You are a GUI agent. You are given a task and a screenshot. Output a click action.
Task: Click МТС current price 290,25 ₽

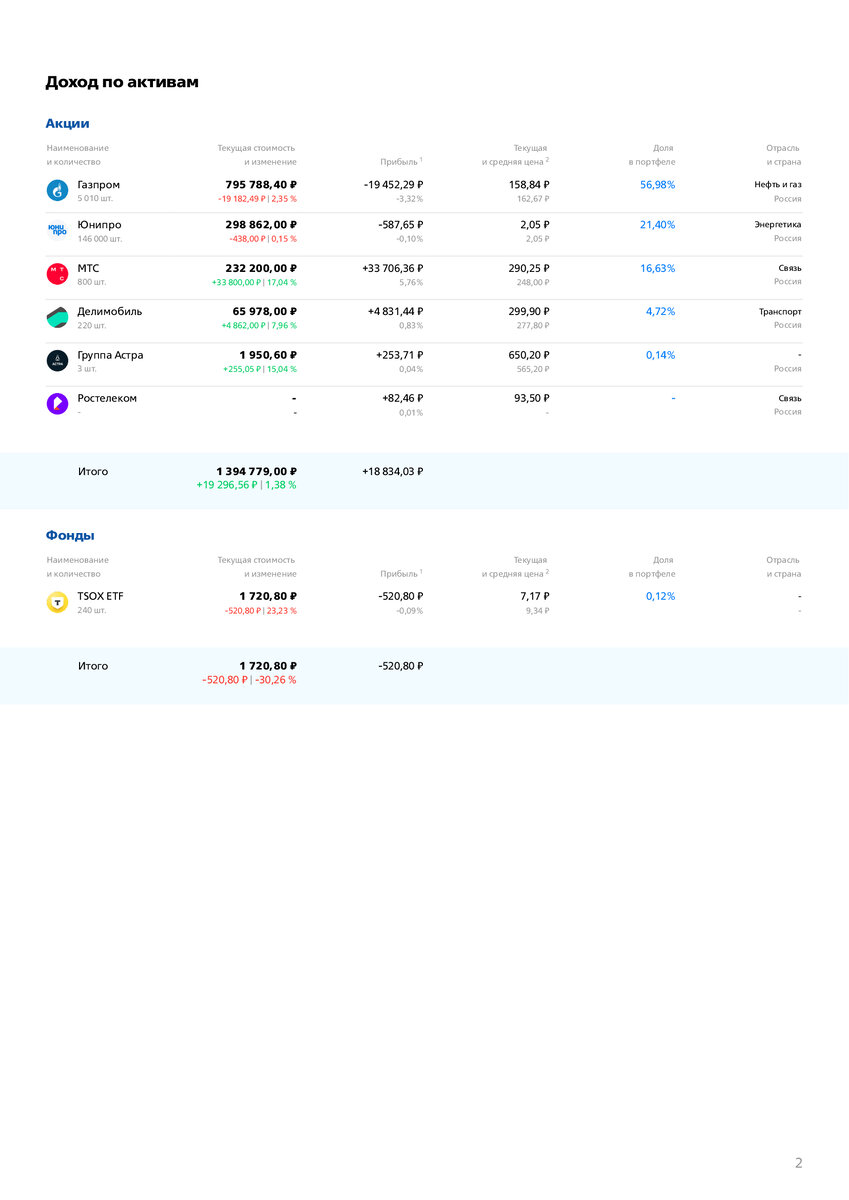pyautogui.click(x=529, y=269)
